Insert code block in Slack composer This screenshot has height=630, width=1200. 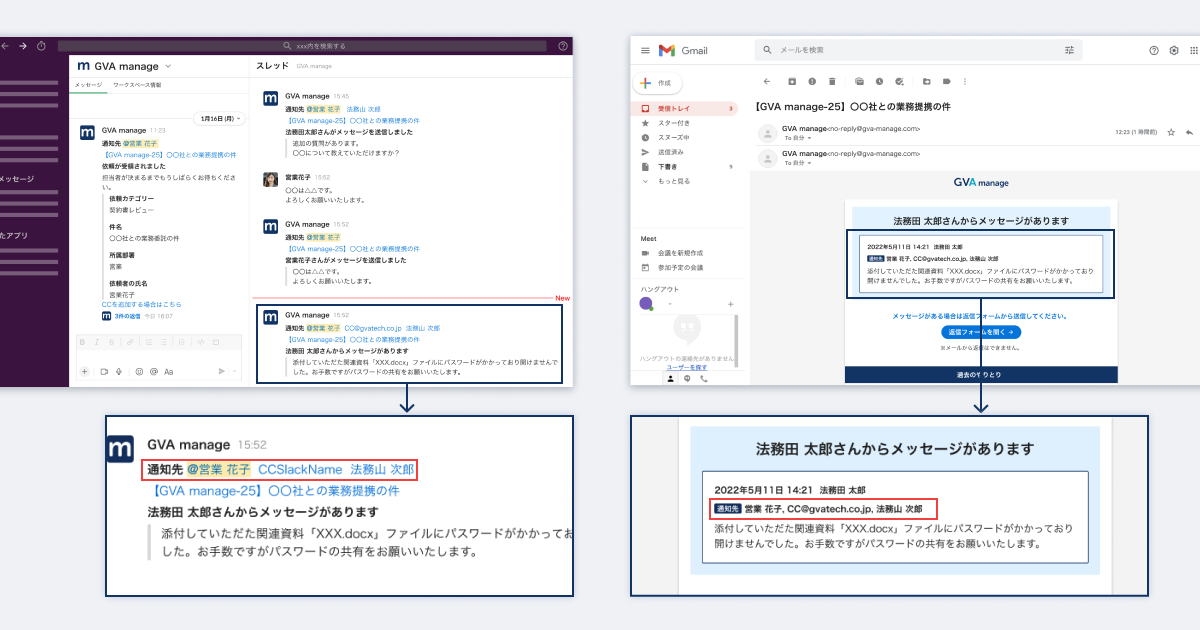pyautogui.click(x=216, y=342)
